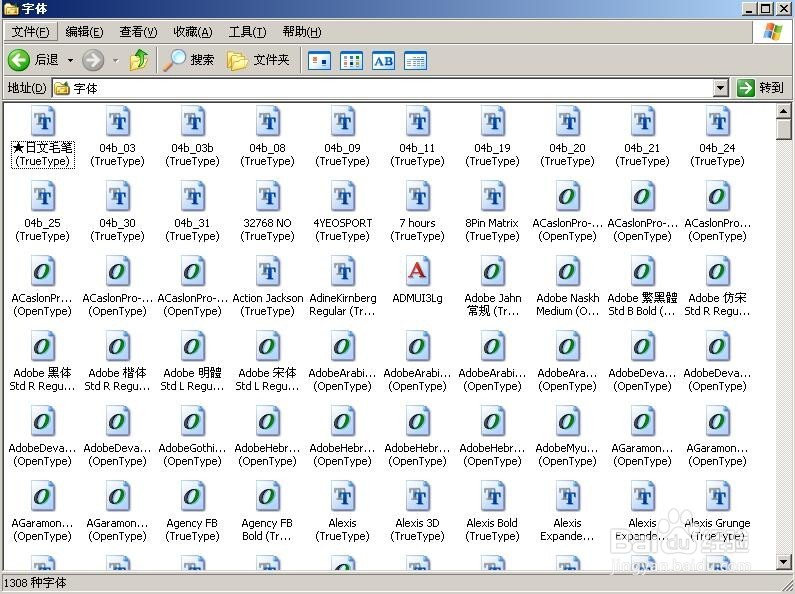Expand the address bar dropdown
Screen dimensions: 795x594
[x=720, y=88]
